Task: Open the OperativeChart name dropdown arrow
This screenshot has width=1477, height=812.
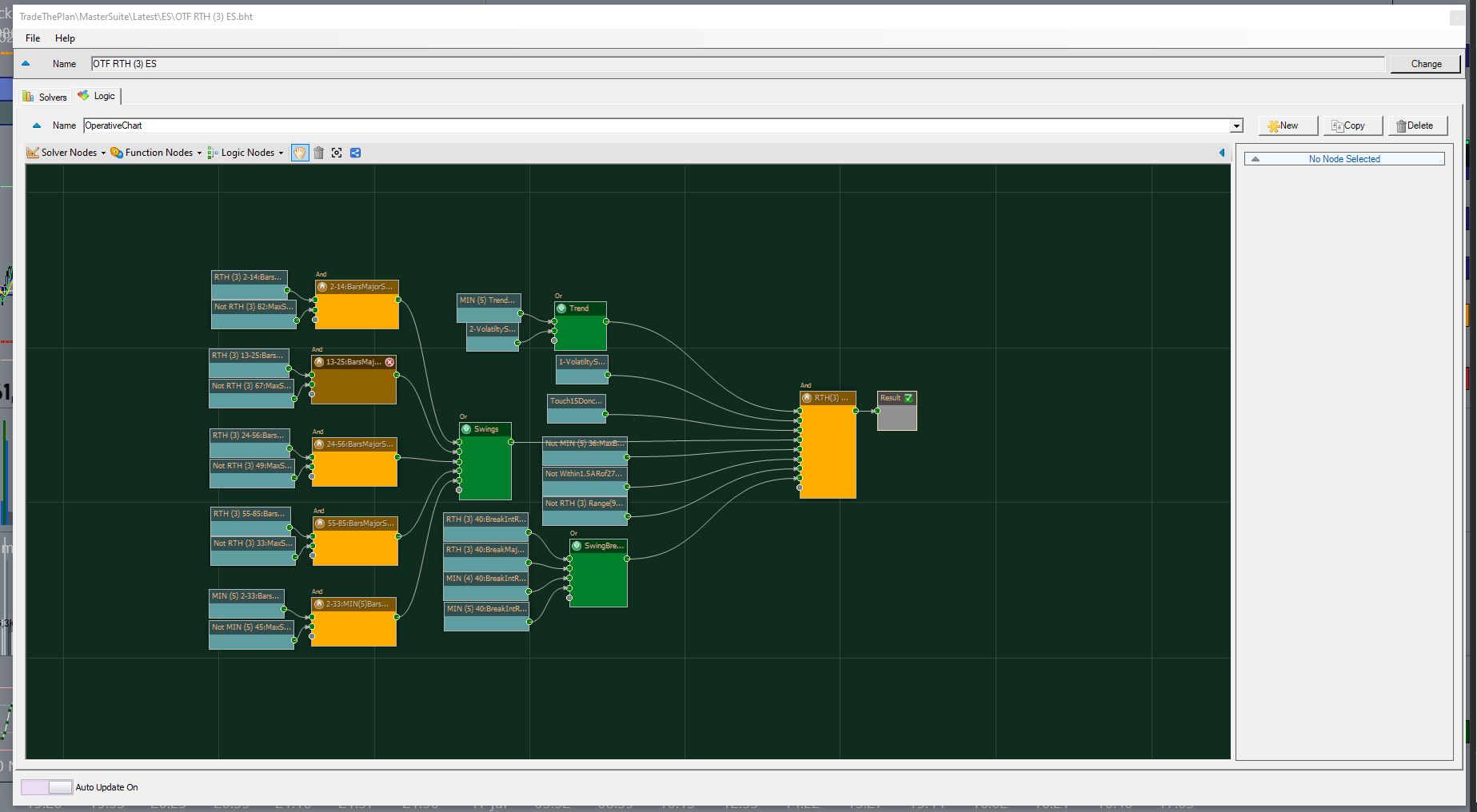Action: tap(1236, 125)
